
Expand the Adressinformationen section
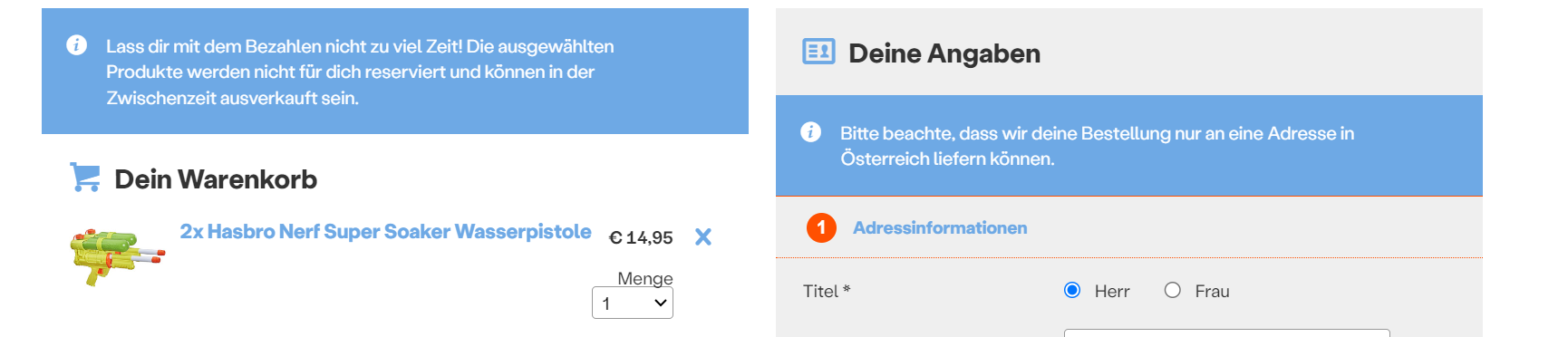pyautogui.click(x=940, y=227)
